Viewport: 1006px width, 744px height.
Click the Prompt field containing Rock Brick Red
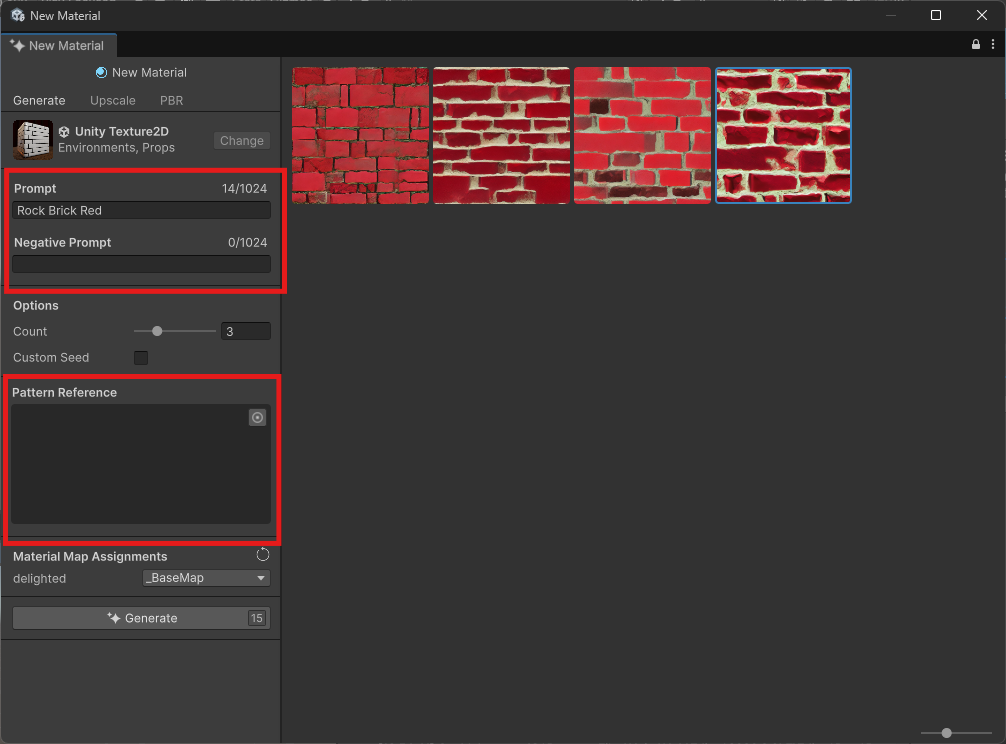pyautogui.click(x=141, y=210)
